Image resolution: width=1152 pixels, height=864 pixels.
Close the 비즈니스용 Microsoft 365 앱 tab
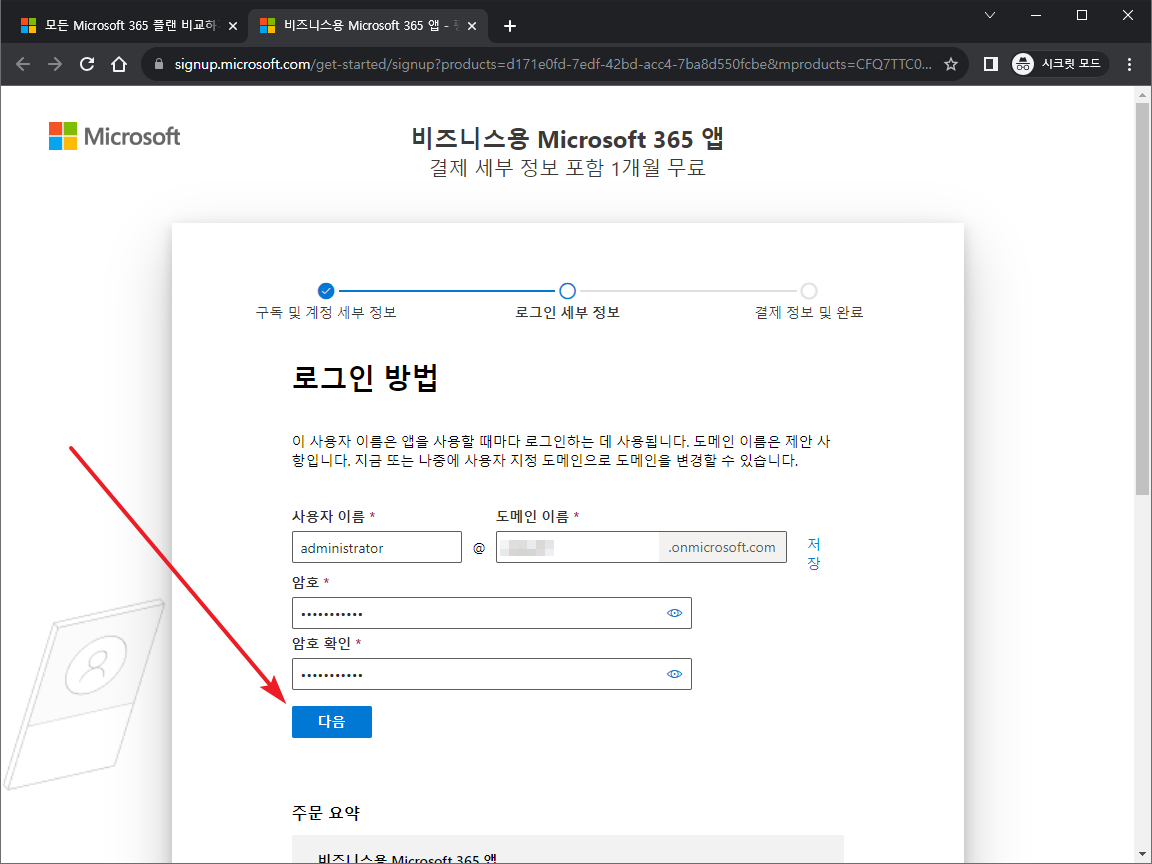pyautogui.click(x=472, y=26)
